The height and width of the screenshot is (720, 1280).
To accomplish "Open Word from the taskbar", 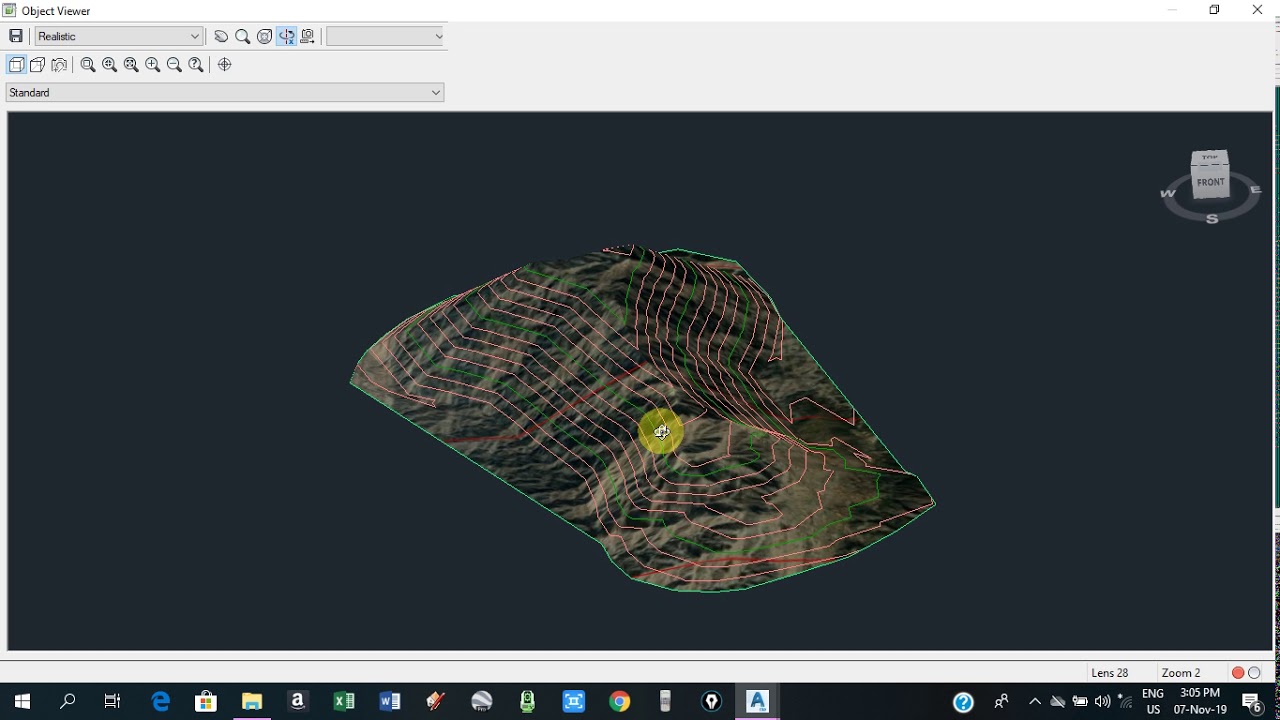I will pos(390,702).
